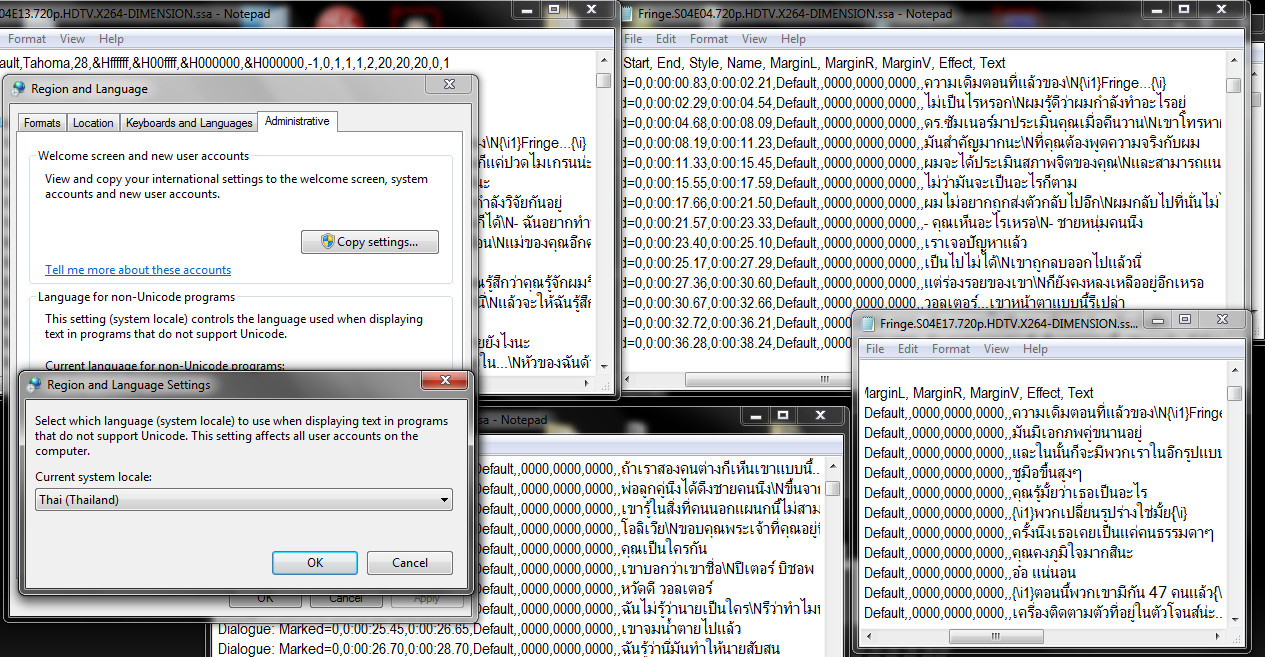Image resolution: width=1265 pixels, height=657 pixels.
Task: Open File menu in Fringe.S04E04 Notepad
Action: tap(633, 39)
